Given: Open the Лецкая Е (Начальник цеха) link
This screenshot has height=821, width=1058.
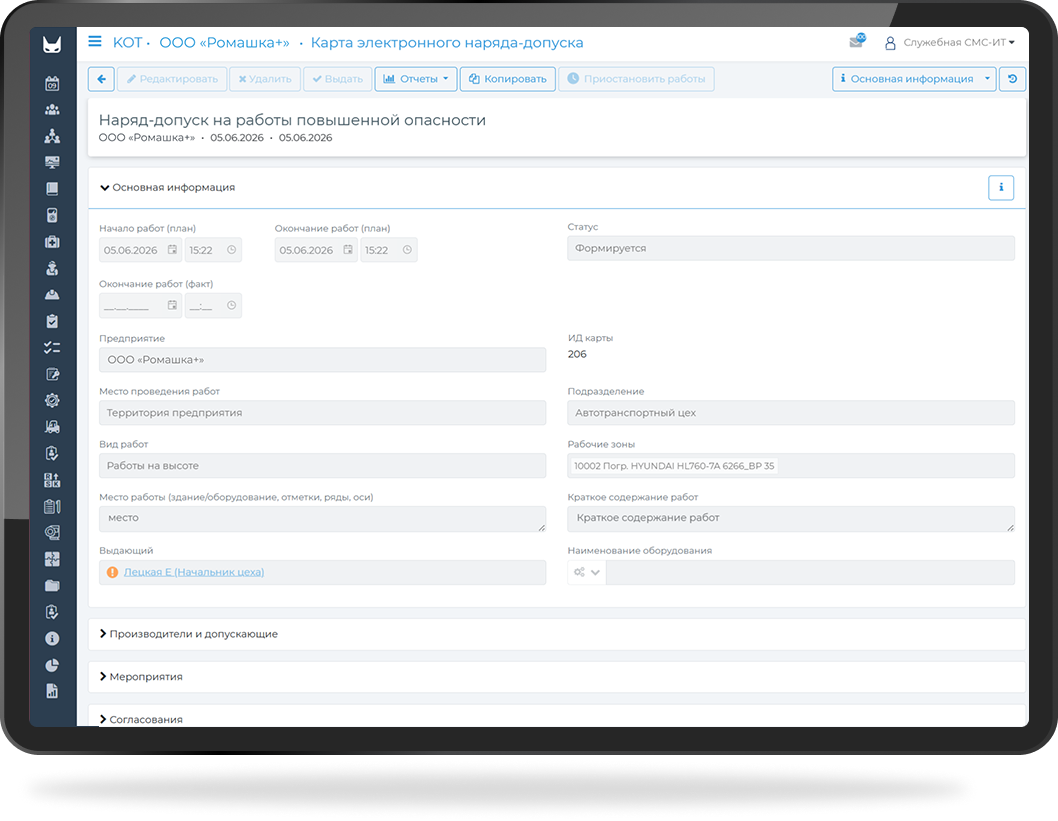Looking at the screenshot, I should (194, 572).
